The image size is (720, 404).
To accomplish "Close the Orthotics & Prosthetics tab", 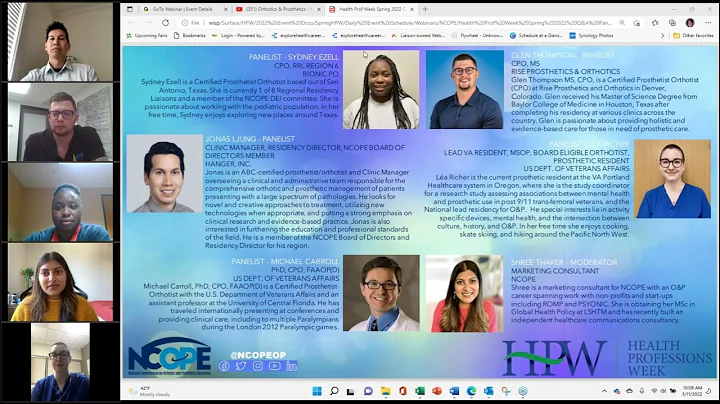I will 319,9.
